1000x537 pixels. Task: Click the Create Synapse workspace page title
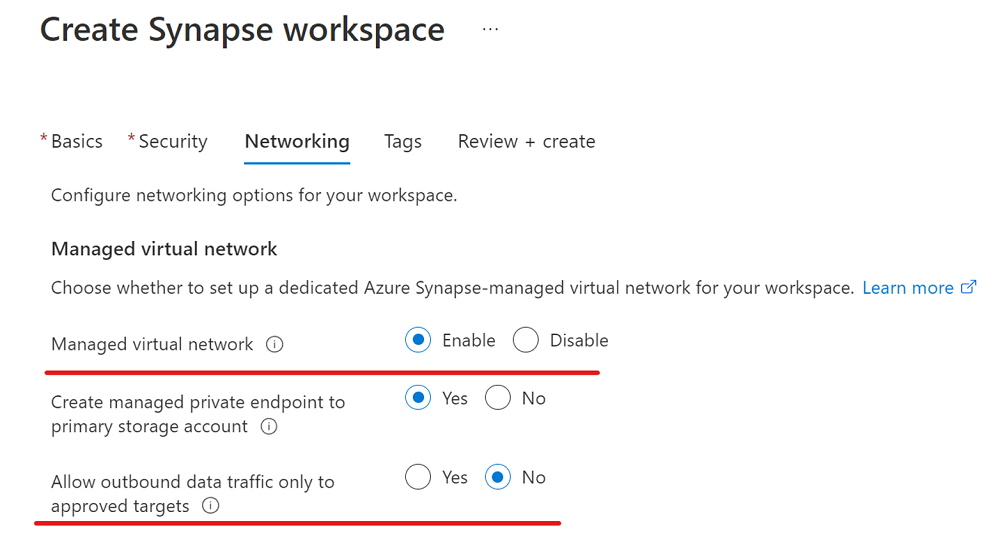(x=242, y=30)
